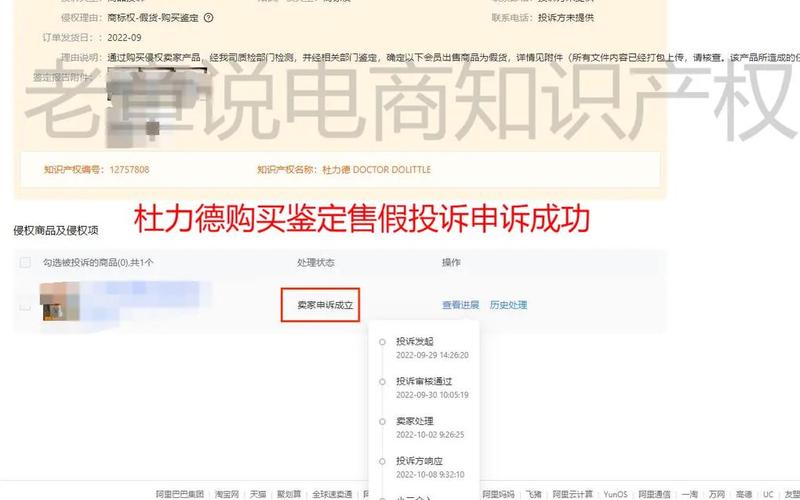Open the 高德 footer link
Screen dimensions: 800x500
(744, 494)
